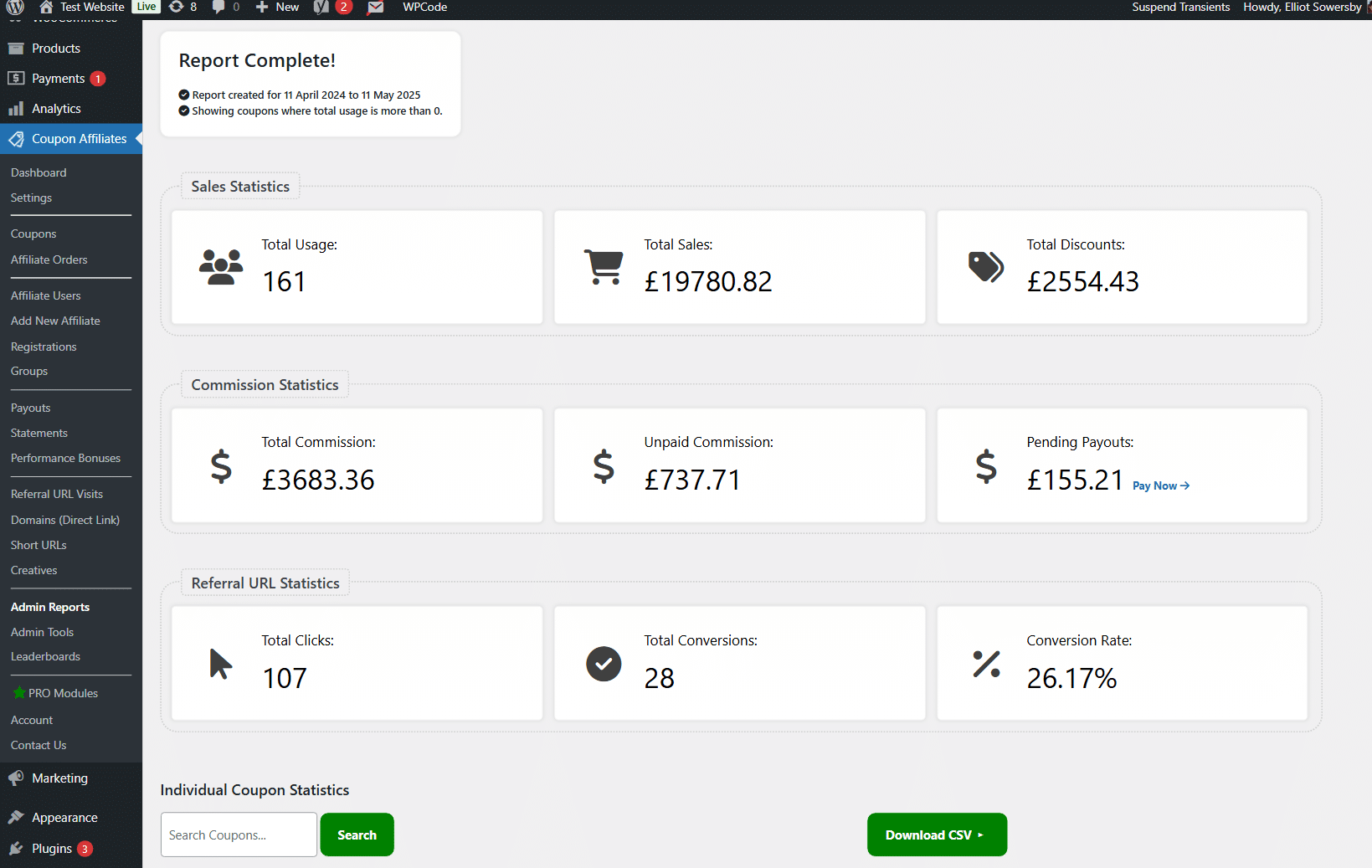Click the Total Sales value £19780.82

click(708, 281)
